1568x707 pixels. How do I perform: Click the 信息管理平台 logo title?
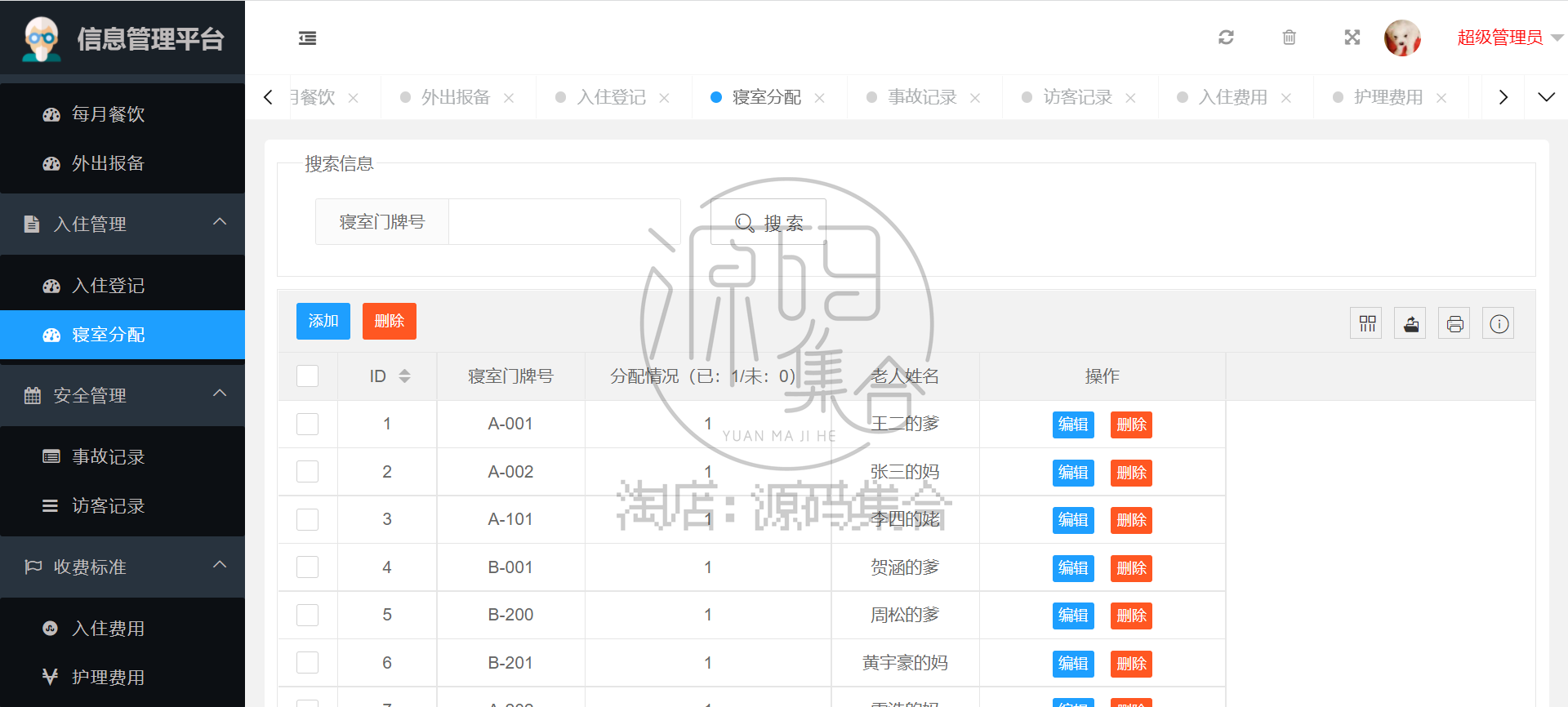pyautogui.click(x=150, y=38)
